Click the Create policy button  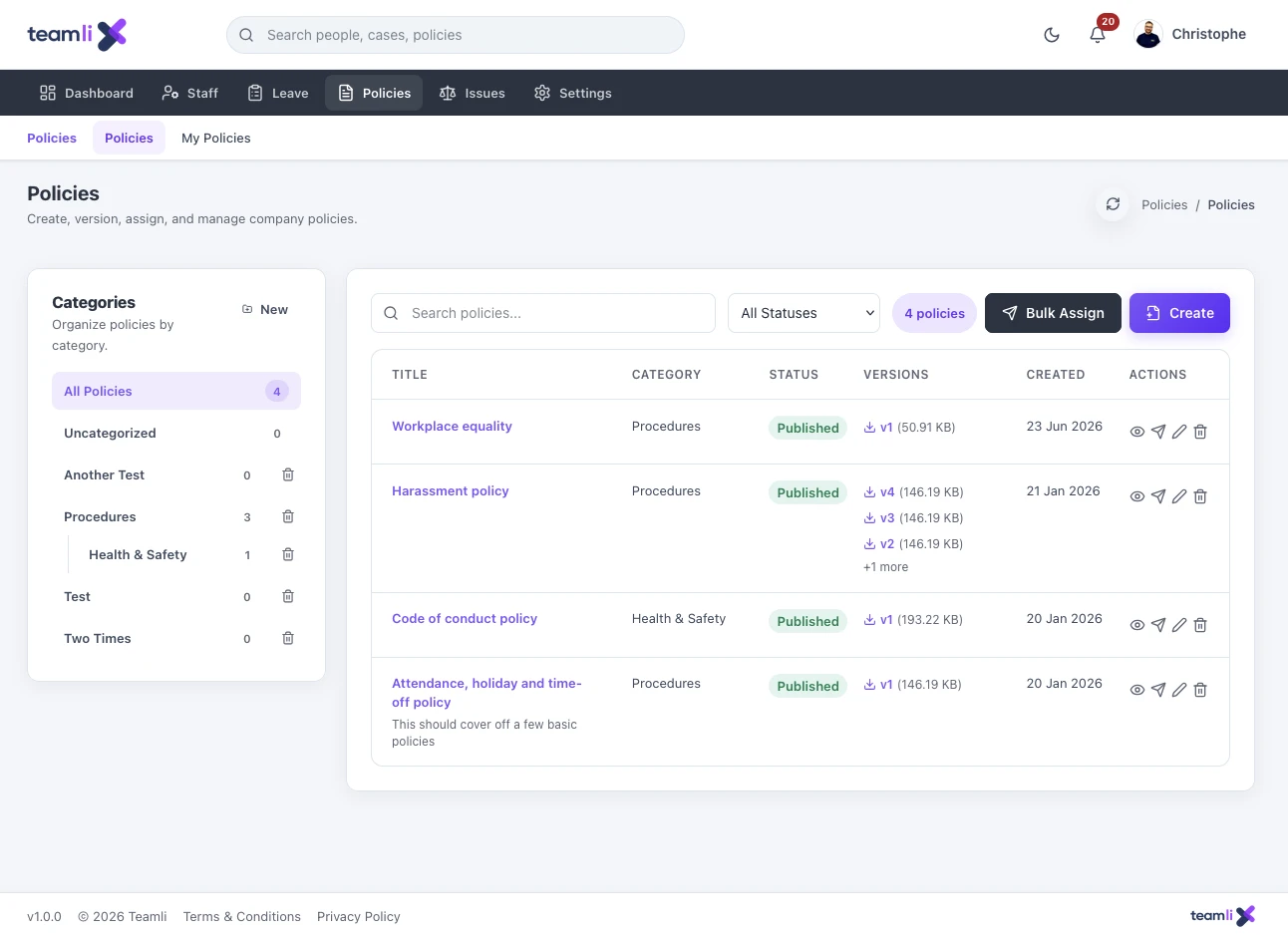click(x=1179, y=313)
